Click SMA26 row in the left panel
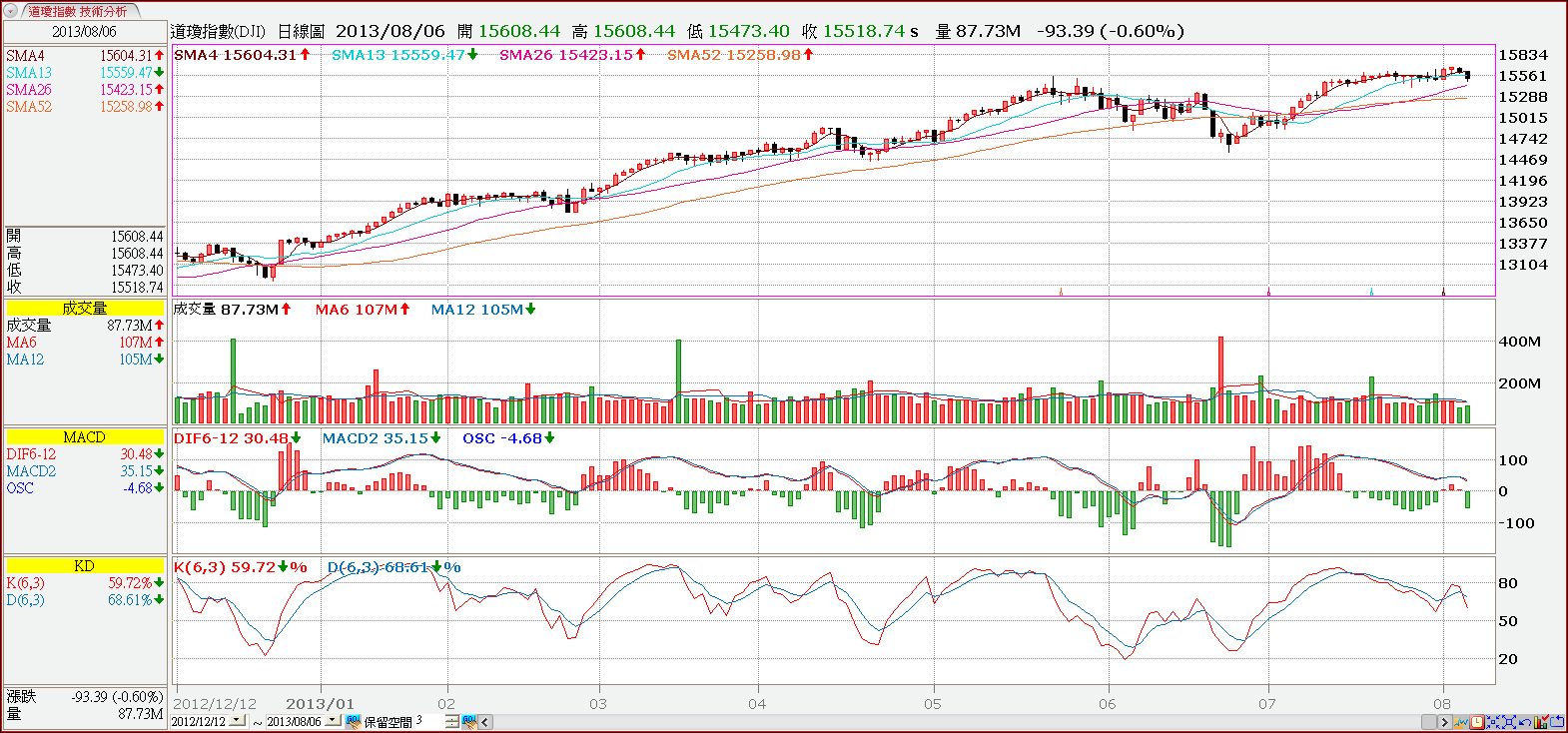 (x=84, y=90)
